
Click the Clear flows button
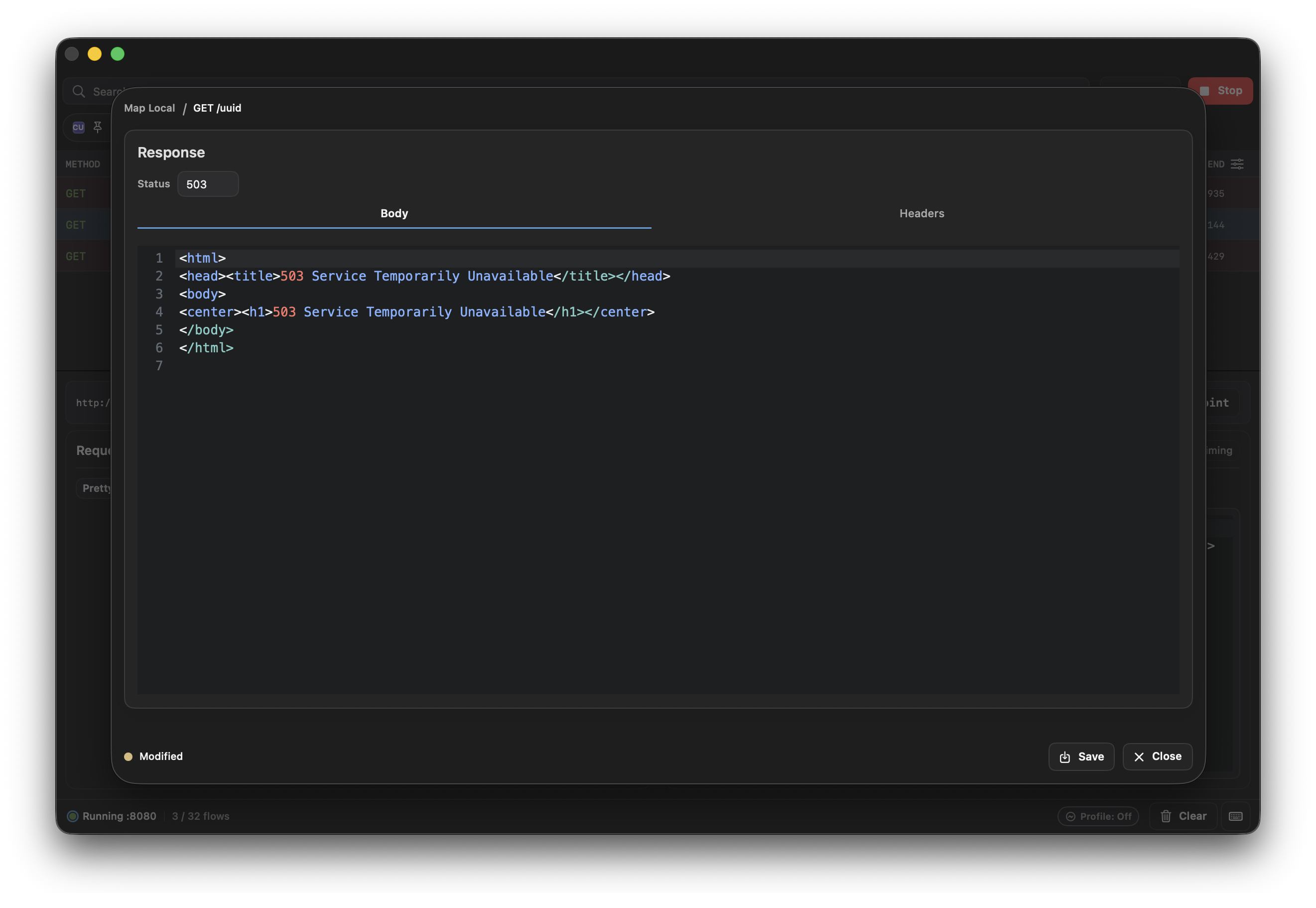1183,816
